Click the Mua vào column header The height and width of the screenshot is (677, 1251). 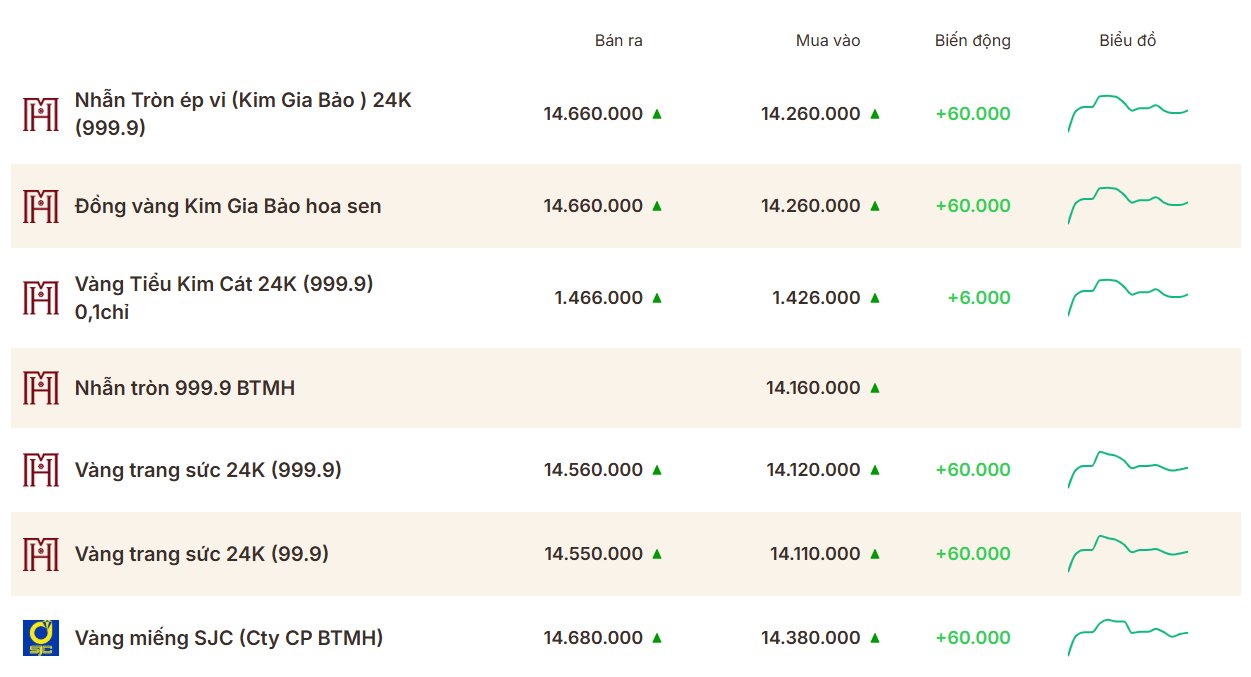828,41
